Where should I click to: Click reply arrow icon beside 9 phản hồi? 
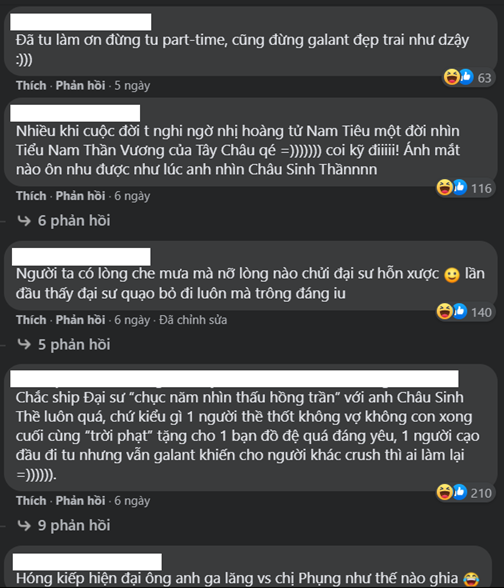click(x=24, y=525)
